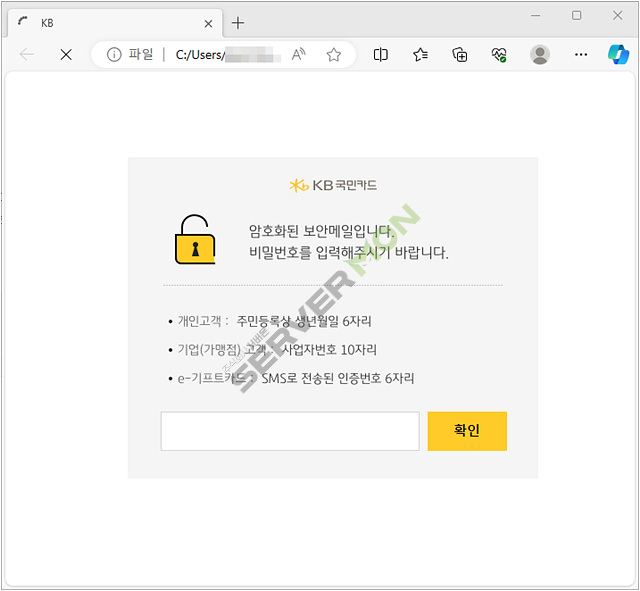Viewport: 640px width, 591px height.
Task: Select text 암호화된 보안메일입니다.
Action: coord(322,231)
